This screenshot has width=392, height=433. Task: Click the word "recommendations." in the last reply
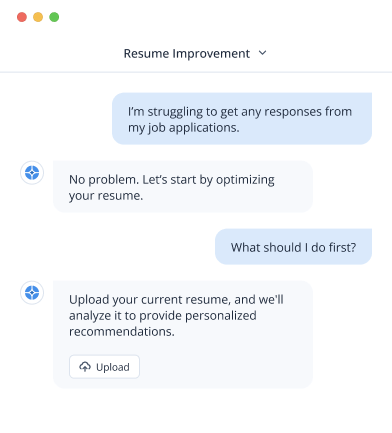(x=122, y=332)
